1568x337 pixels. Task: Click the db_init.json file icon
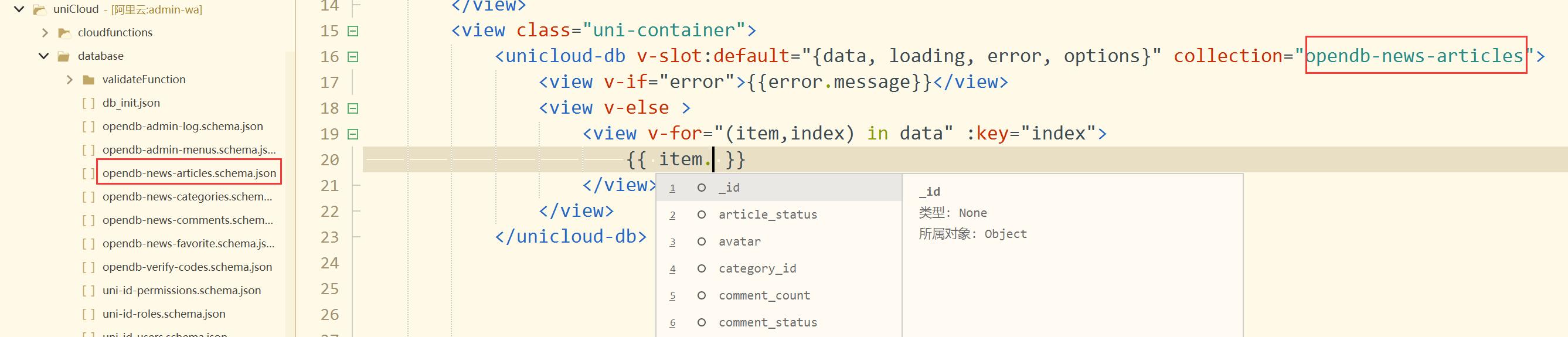89,103
